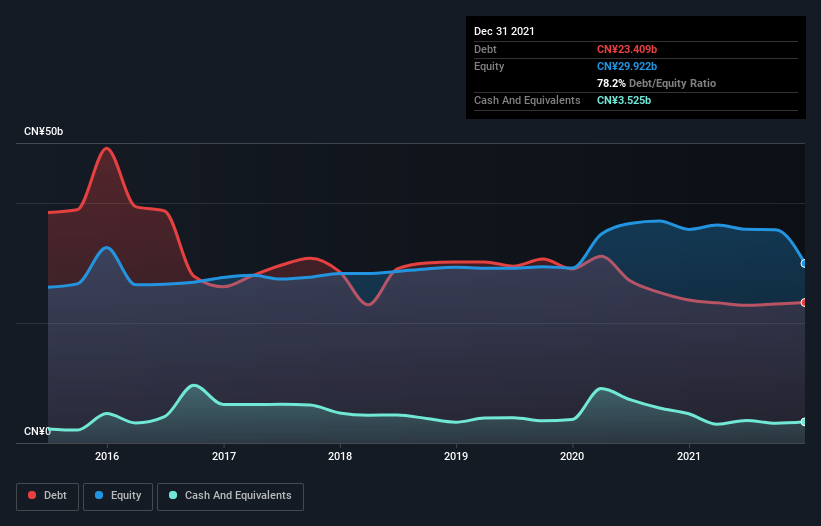This screenshot has width=821, height=526.
Task: Click the CN¥50b y-axis label
Action: [45, 132]
